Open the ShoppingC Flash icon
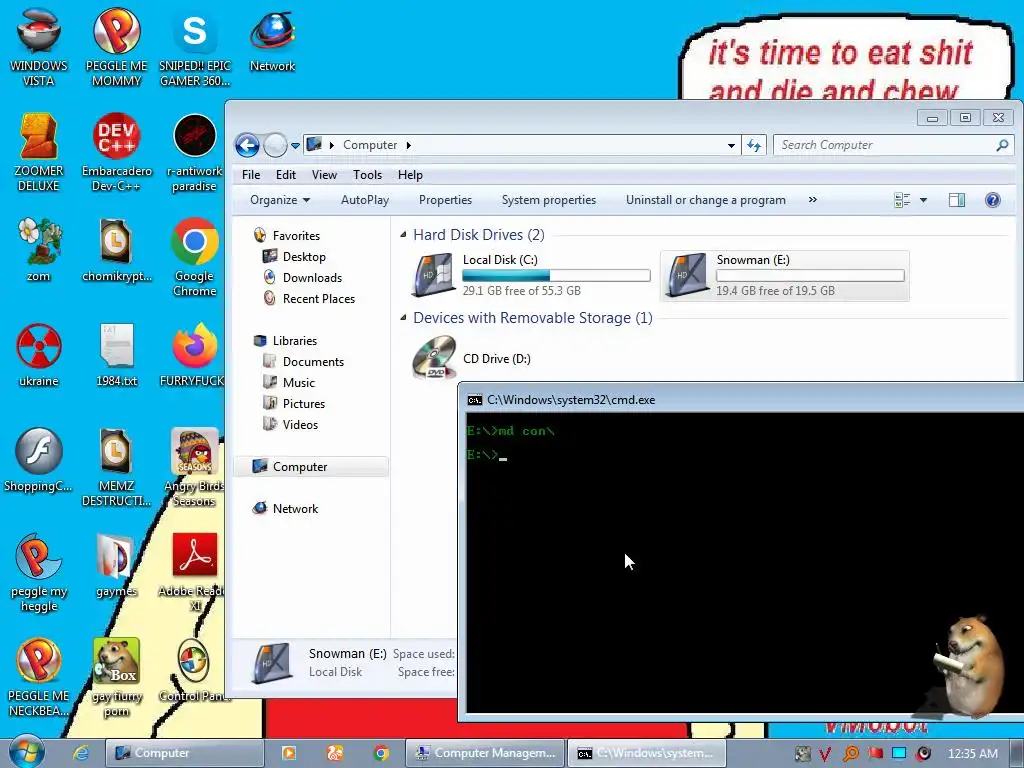1024x768 pixels. pos(39,460)
